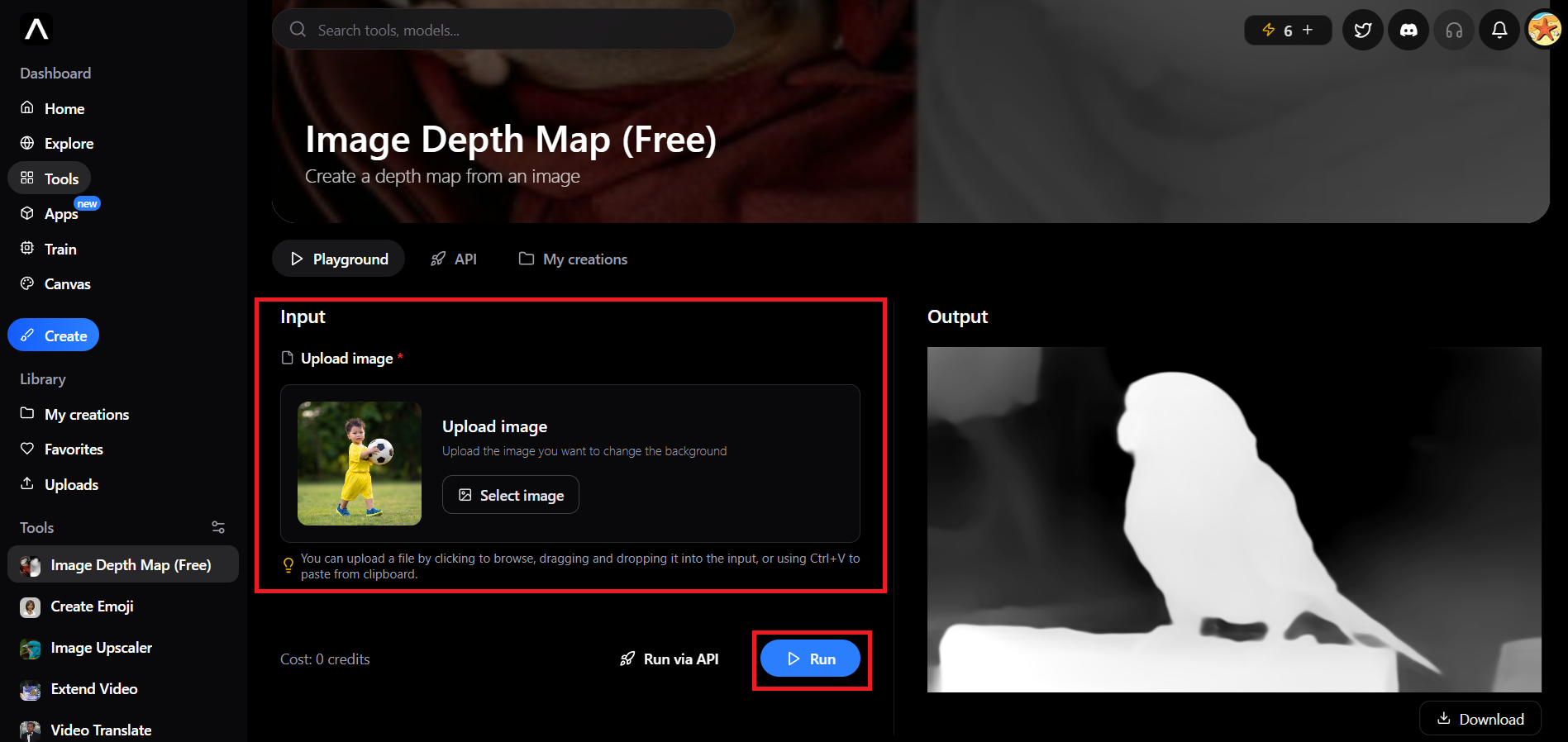Image resolution: width=1568 pixels, height=742 pixels.
Task: Open the Discord icon link
Action: point(1408,31)
